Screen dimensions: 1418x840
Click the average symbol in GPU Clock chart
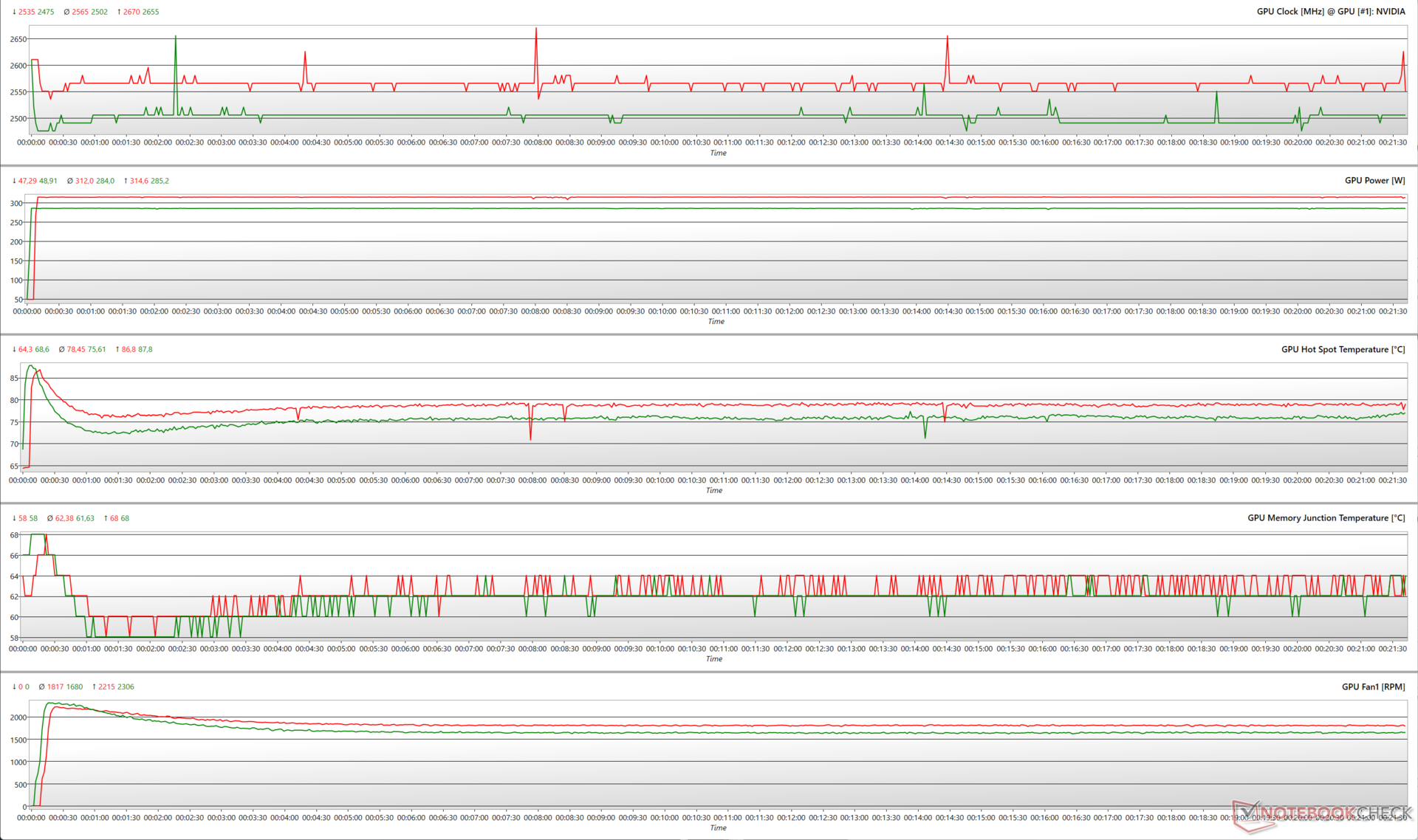pos(66,12)
